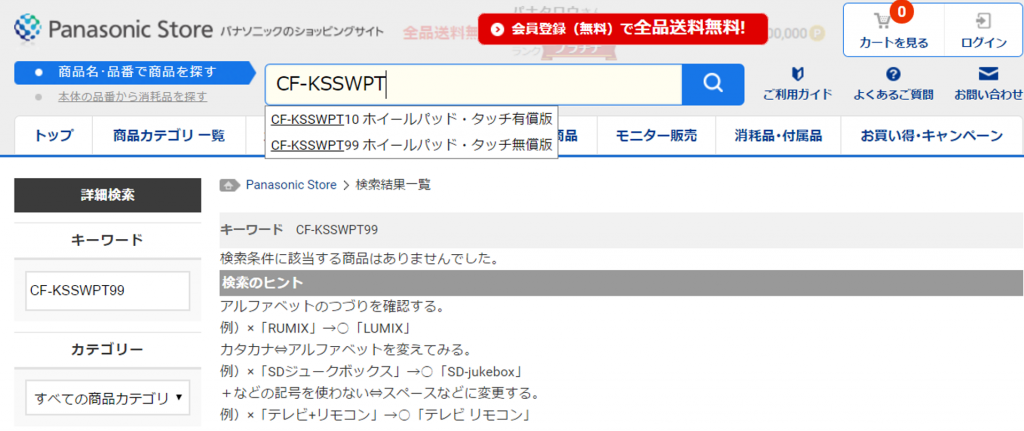Open the 商品カテゴリ一覧 navigation tab
This screenshot has width=1024, height=431.
click(x=168, y=136)
